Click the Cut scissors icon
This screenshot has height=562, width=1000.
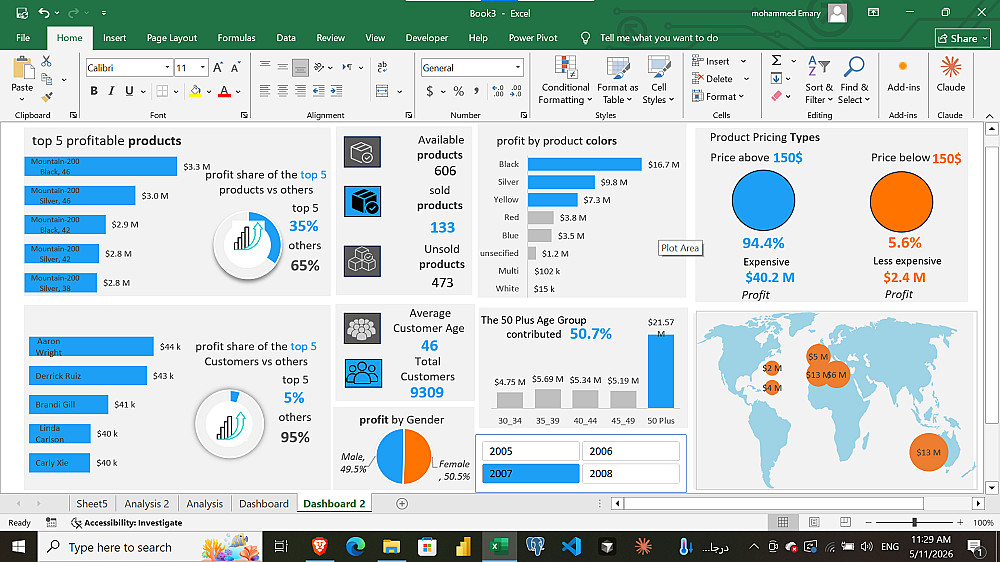click(47, 61)
